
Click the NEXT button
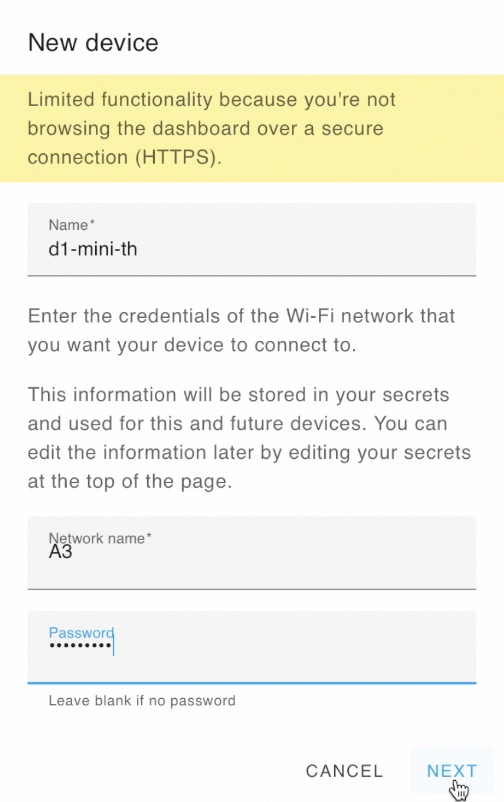[452, 771]
